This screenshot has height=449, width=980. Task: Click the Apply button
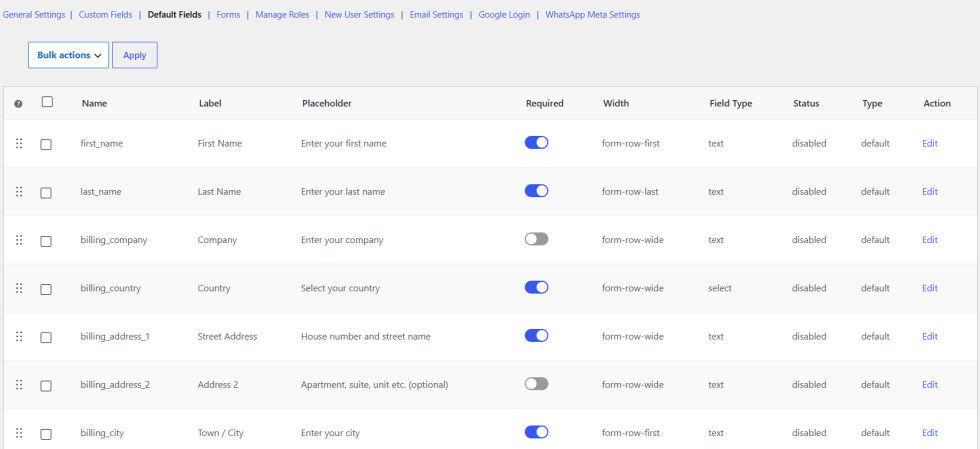pos(135,55)
